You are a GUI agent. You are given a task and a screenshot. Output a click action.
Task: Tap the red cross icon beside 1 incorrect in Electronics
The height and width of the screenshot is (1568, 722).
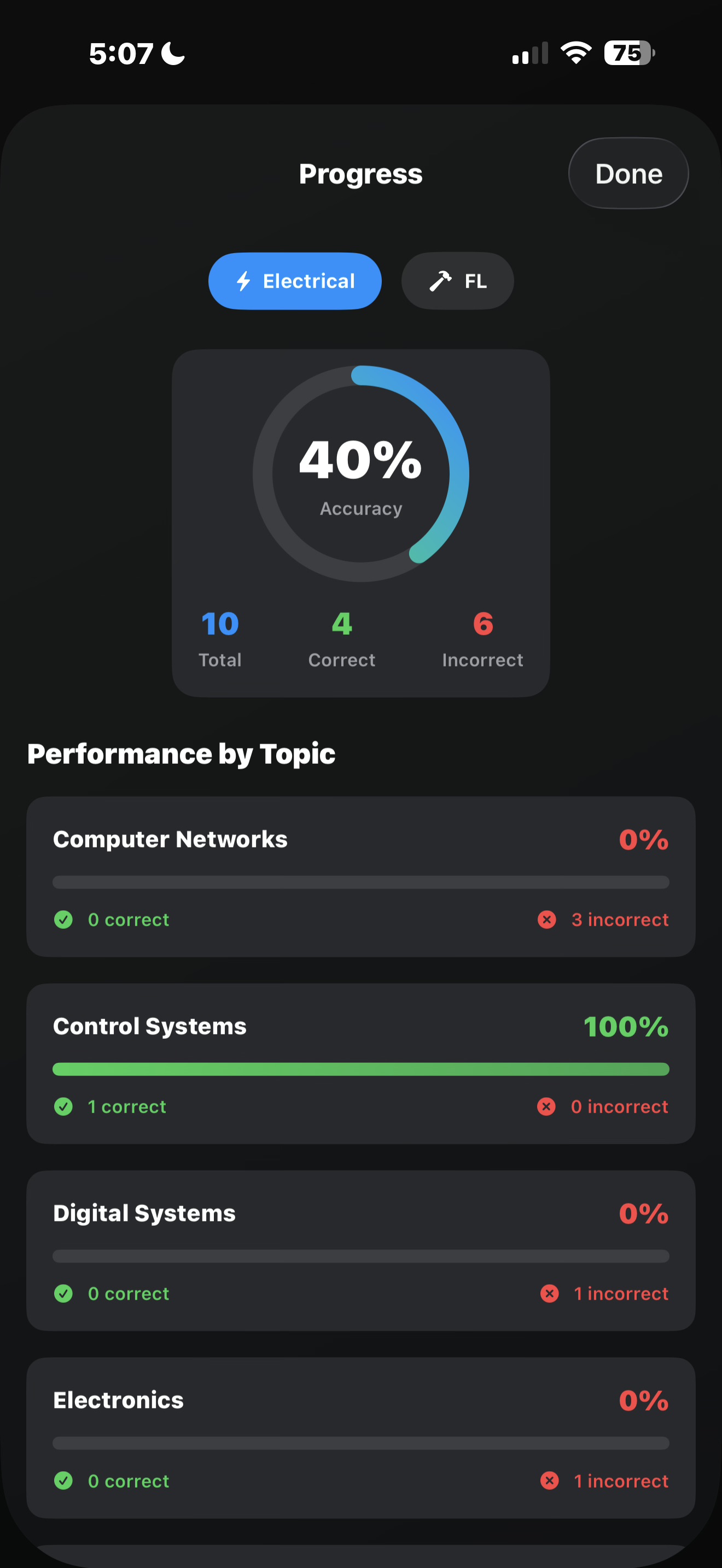point(550,1481)
